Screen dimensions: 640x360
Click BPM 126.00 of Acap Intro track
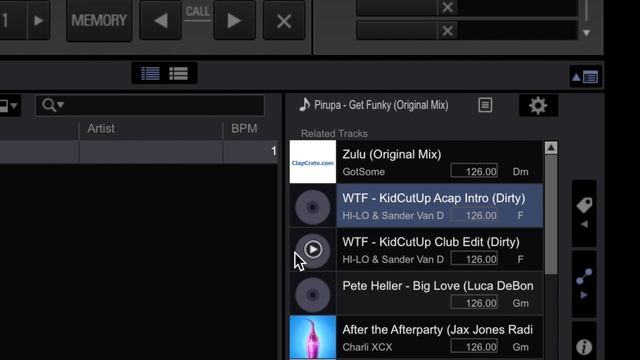click(x=474, y=215)
